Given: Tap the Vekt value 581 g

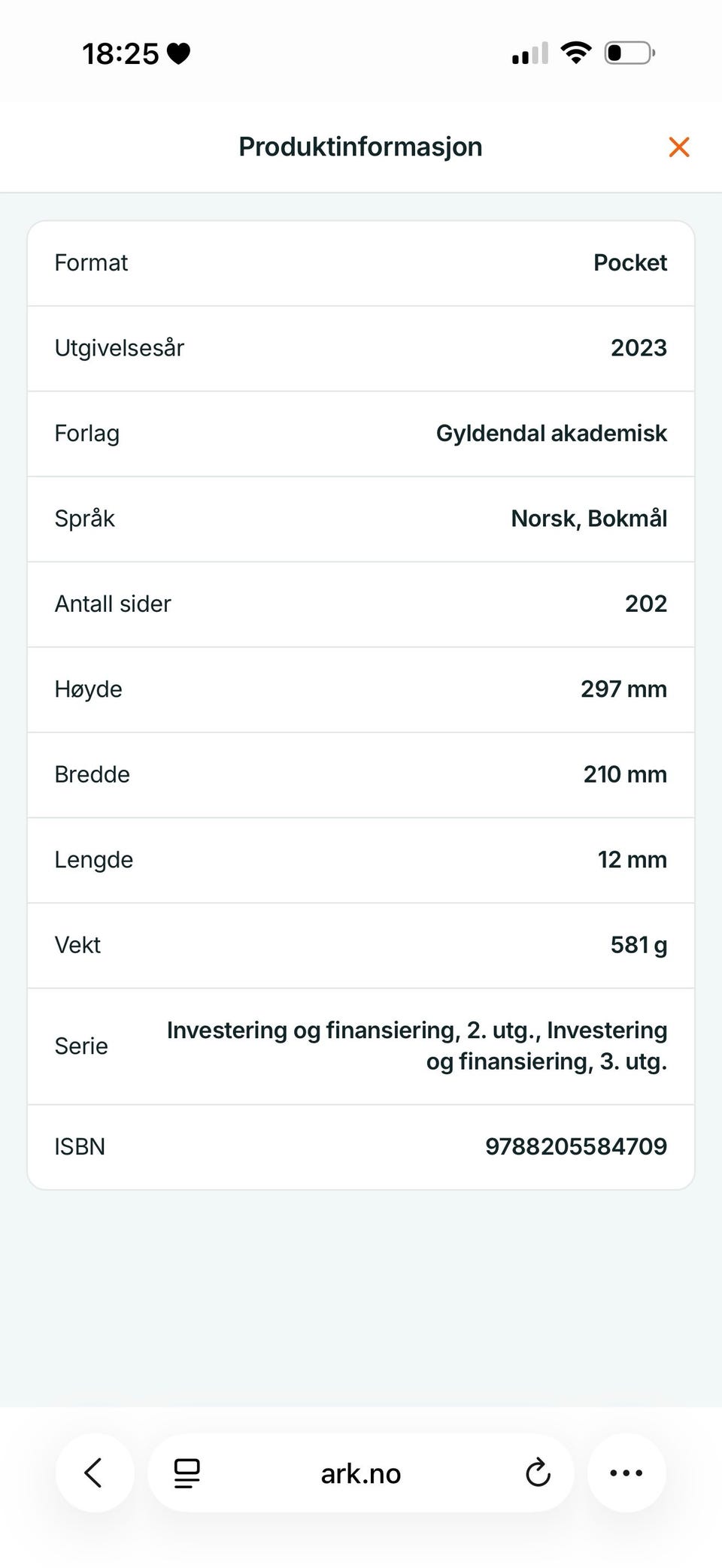Looking at the screenshot, I should [639, 945].
